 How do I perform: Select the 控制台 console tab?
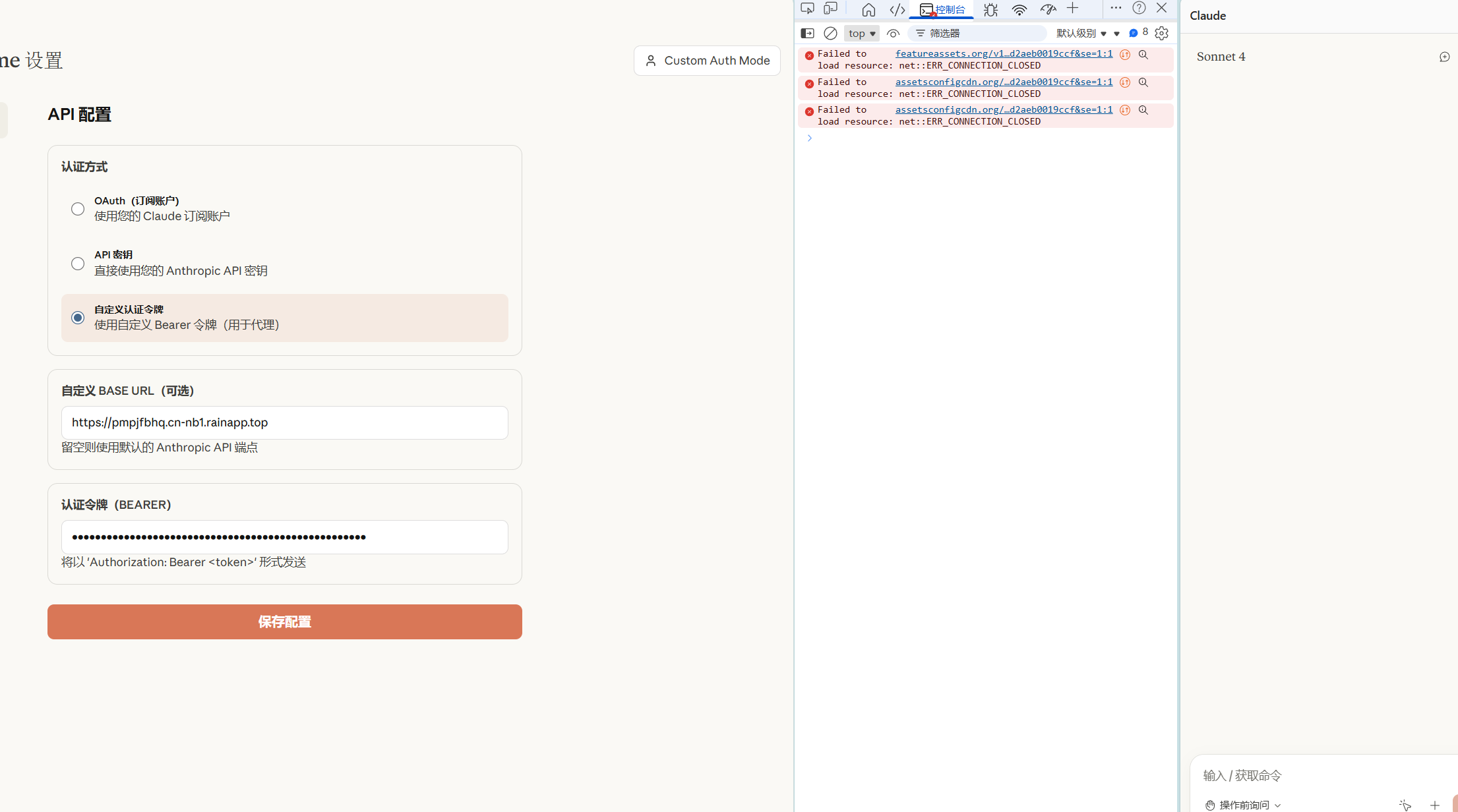942,10
